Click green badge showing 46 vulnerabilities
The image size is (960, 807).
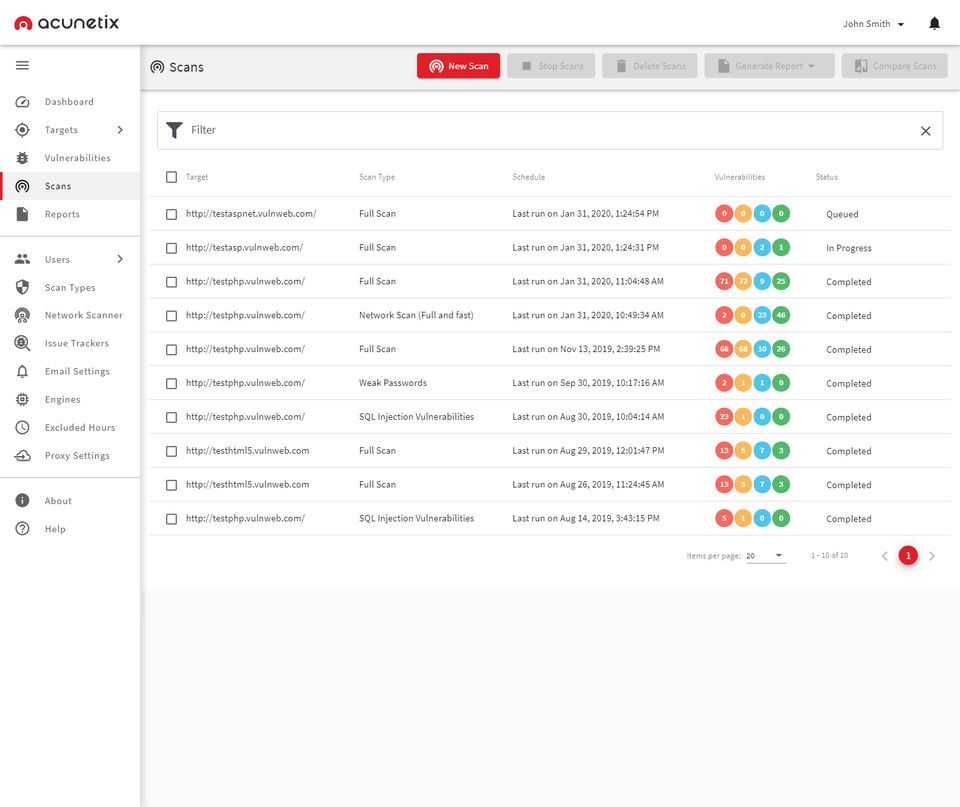[x=781, y=315]
